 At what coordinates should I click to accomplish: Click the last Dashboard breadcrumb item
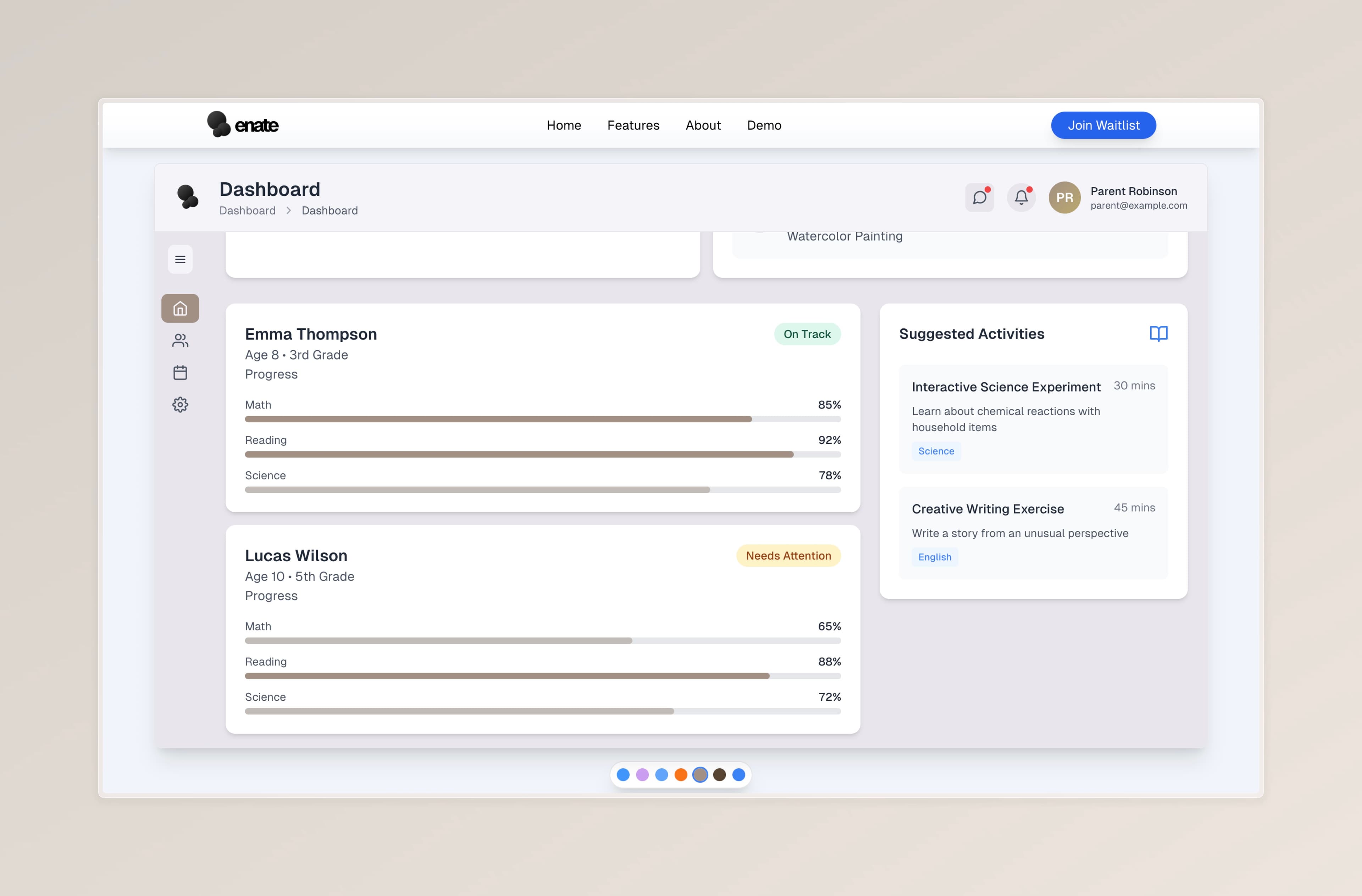pyautogui.click(x=330, y=211)
